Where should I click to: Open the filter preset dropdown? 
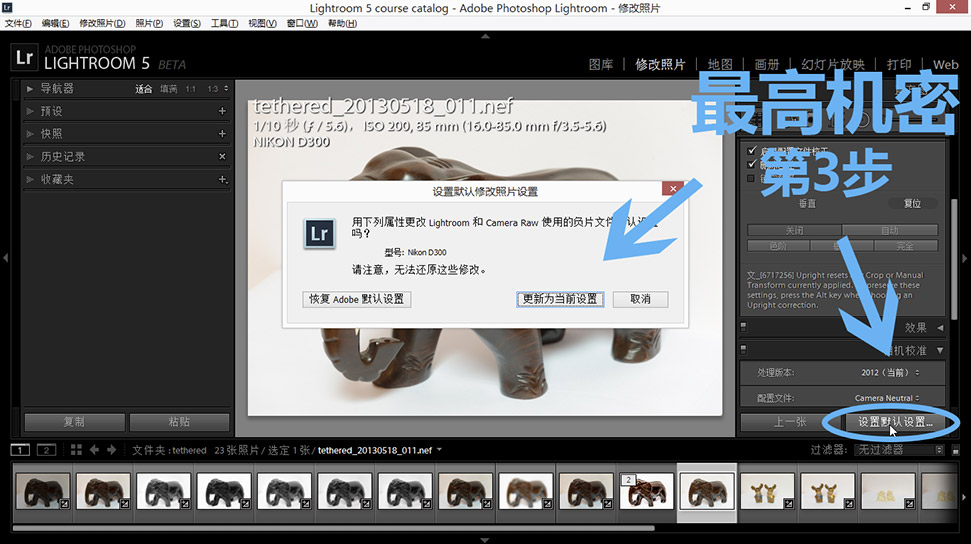tap(899, 450)
